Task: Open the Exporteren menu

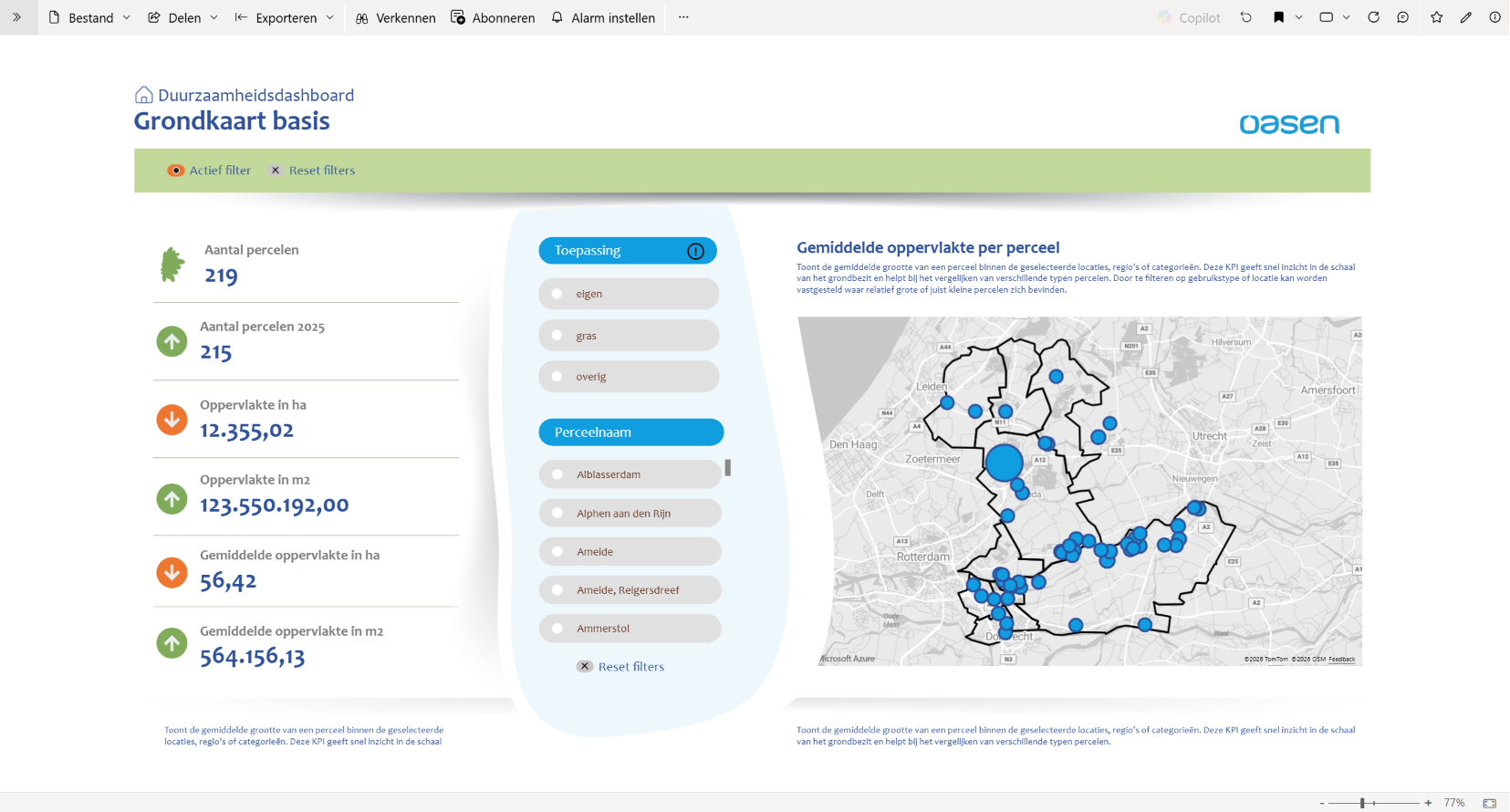Action: pos(284,17)
